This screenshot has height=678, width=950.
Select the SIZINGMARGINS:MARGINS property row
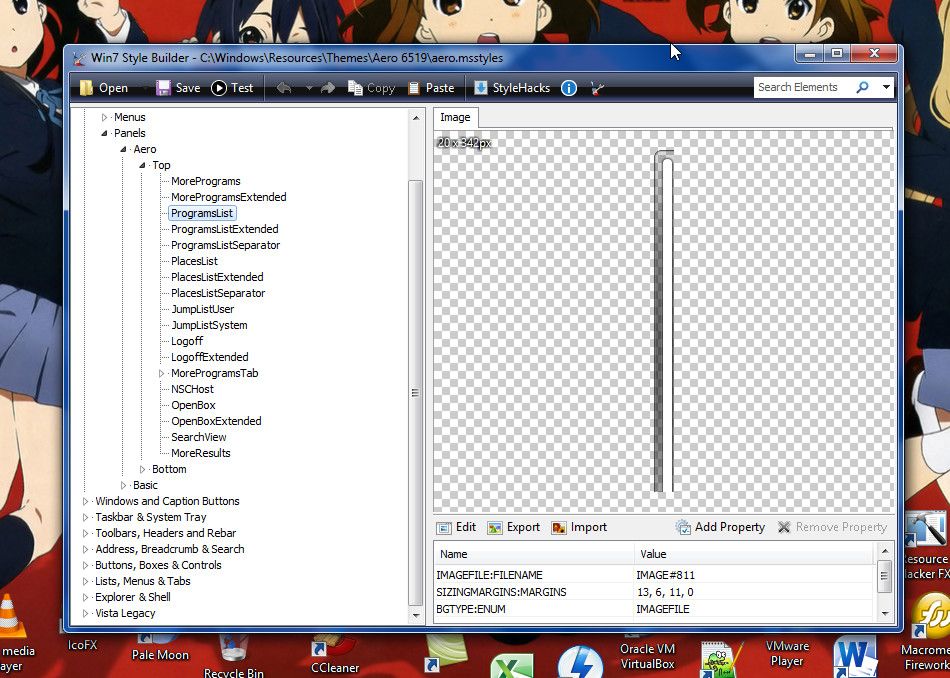654,592
